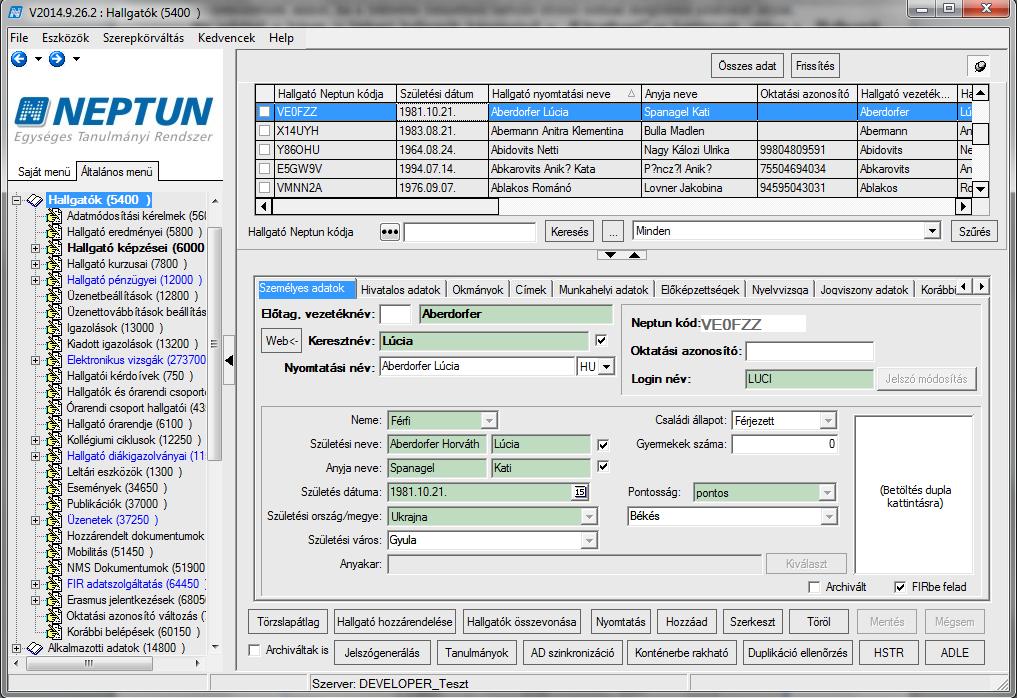Open the Születési város dropdown showing Gyula

click(589, 540)
